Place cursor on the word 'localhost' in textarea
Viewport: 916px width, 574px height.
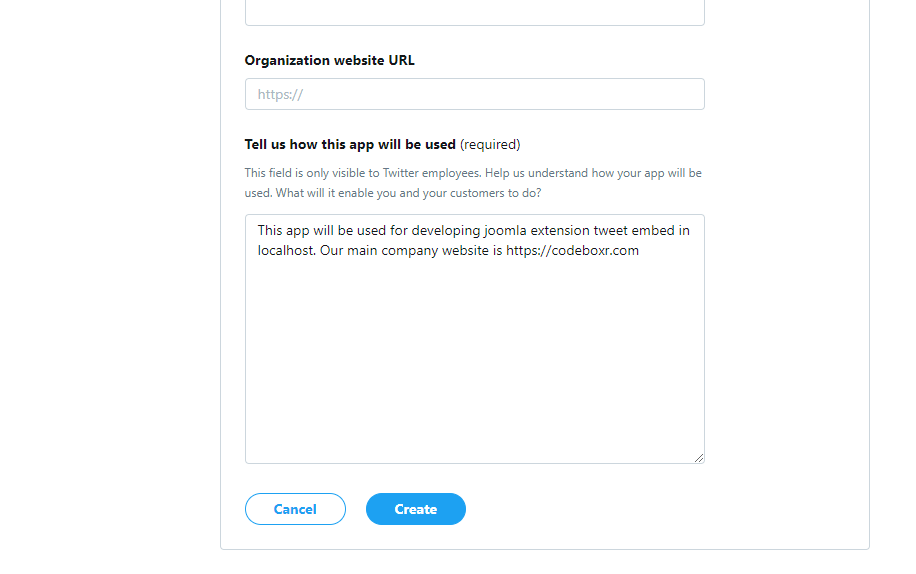click(286, 251)
